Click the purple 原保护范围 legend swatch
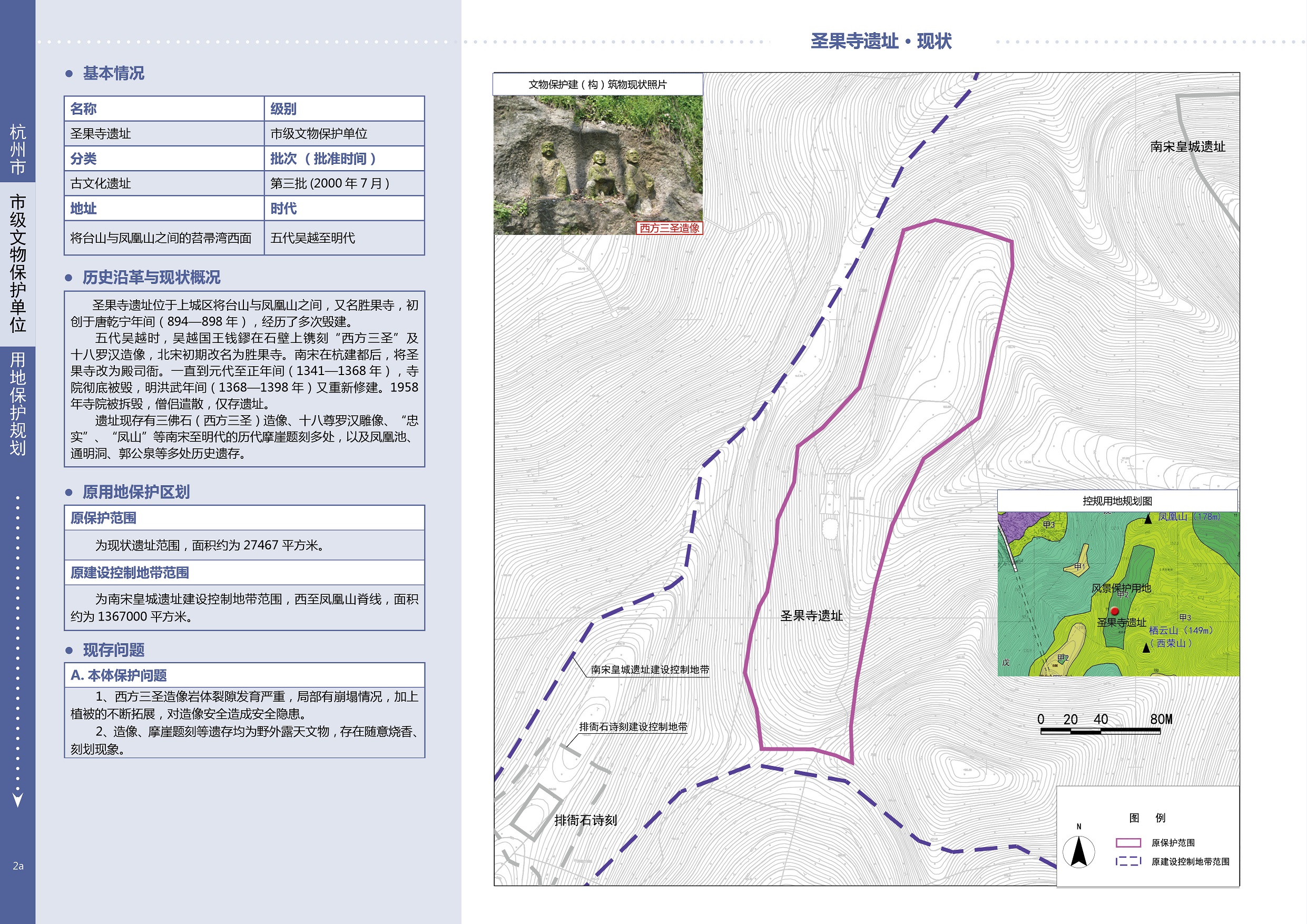 tap(1128, 842)
